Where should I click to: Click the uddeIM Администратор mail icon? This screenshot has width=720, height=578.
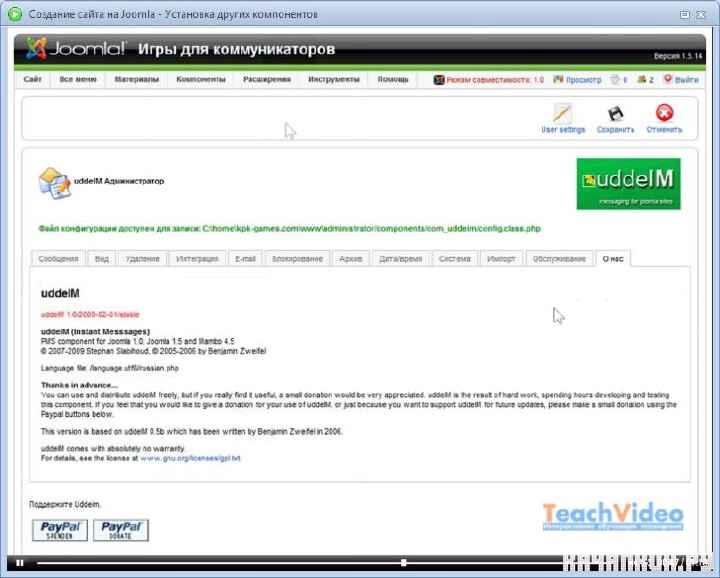tap(54, 183)
